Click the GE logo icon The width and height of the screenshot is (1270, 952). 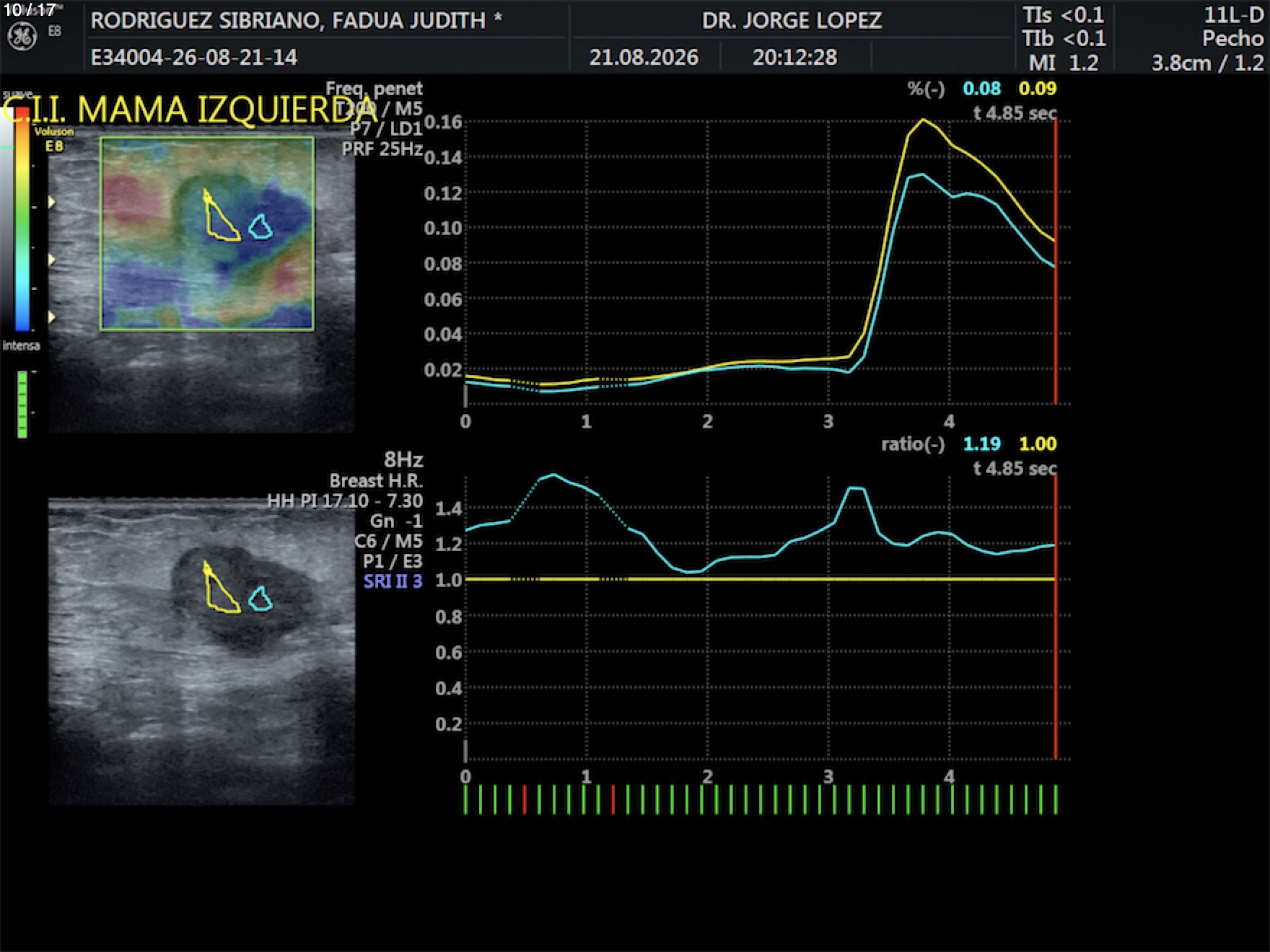(22, 37)
